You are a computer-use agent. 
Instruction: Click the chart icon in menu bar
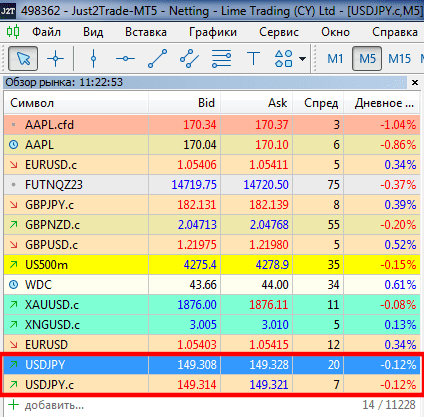pyautogui.click(x=13, y=32)
